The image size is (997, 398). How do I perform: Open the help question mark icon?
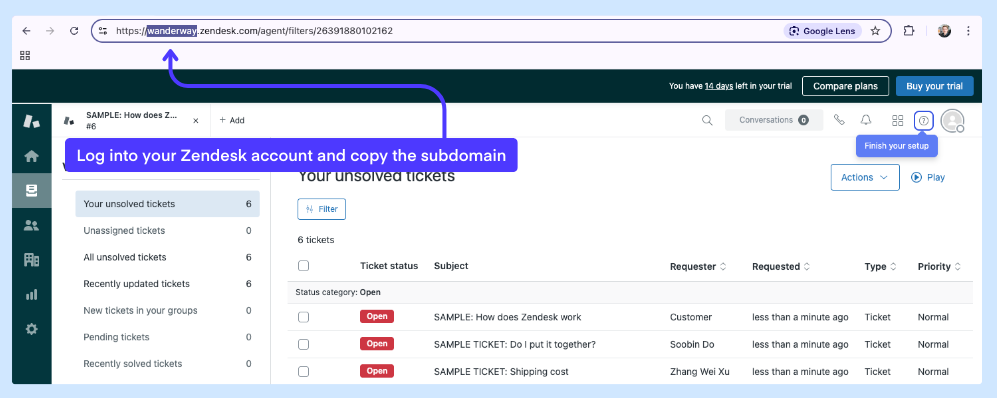924,120
